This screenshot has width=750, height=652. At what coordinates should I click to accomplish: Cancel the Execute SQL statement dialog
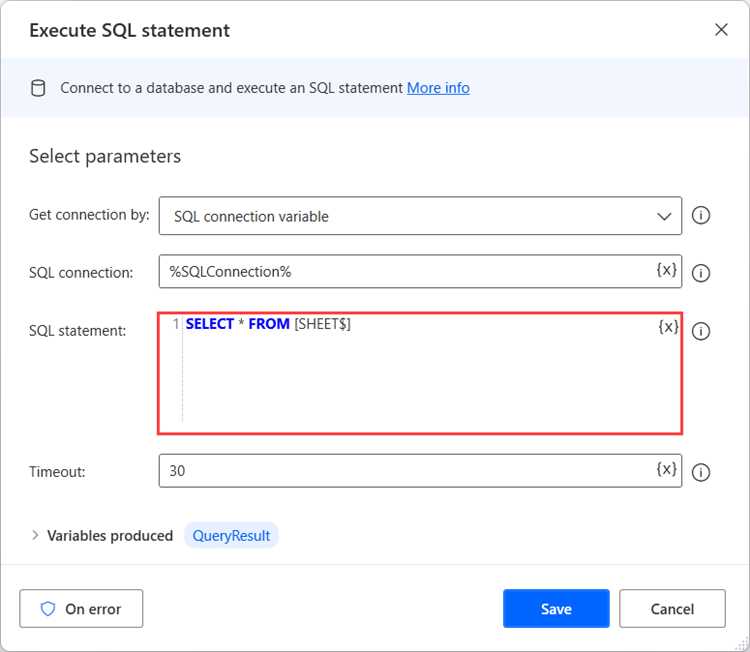click(672, 608)
